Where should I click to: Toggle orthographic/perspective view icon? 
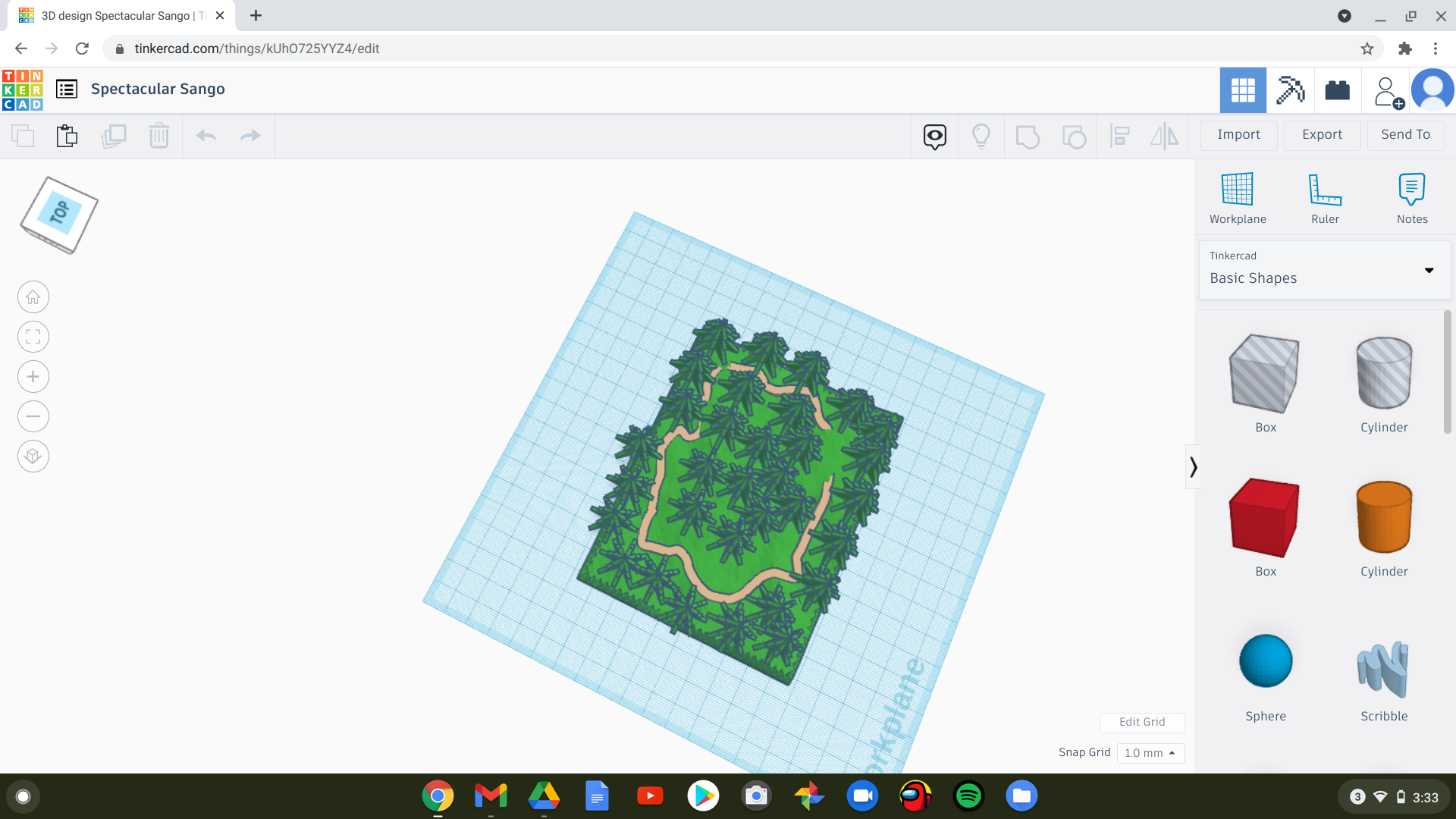click(33, 456)
